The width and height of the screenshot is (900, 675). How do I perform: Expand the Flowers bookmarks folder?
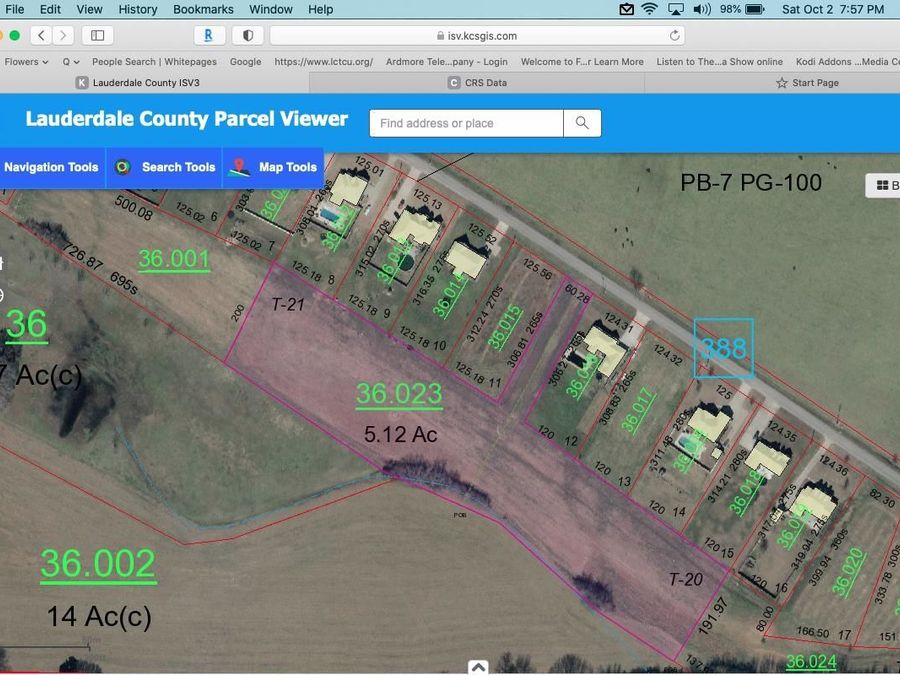pos(26,61)
